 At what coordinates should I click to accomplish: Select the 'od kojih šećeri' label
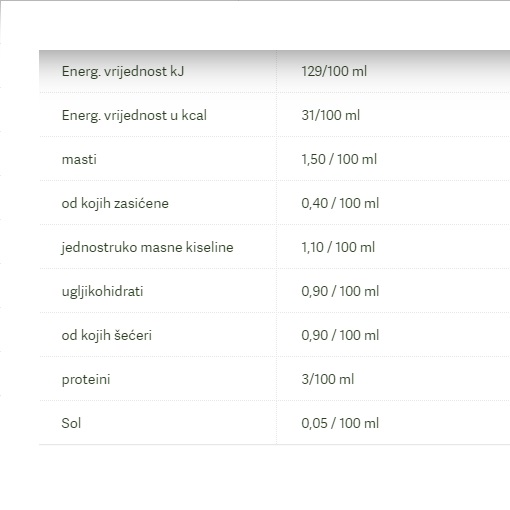107,335
